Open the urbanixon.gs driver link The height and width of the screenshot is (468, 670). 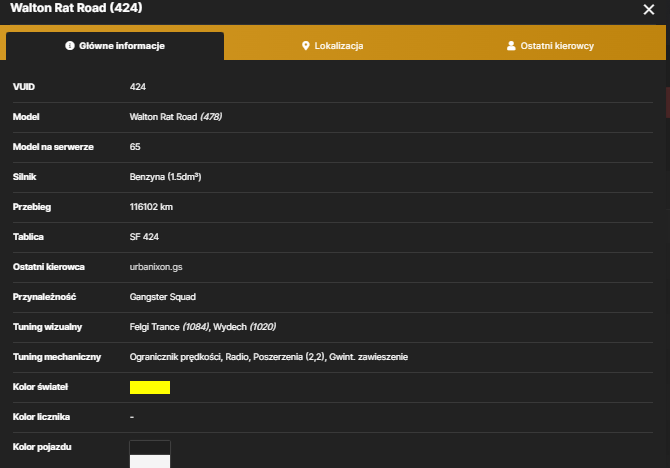[x=156, y=267]
